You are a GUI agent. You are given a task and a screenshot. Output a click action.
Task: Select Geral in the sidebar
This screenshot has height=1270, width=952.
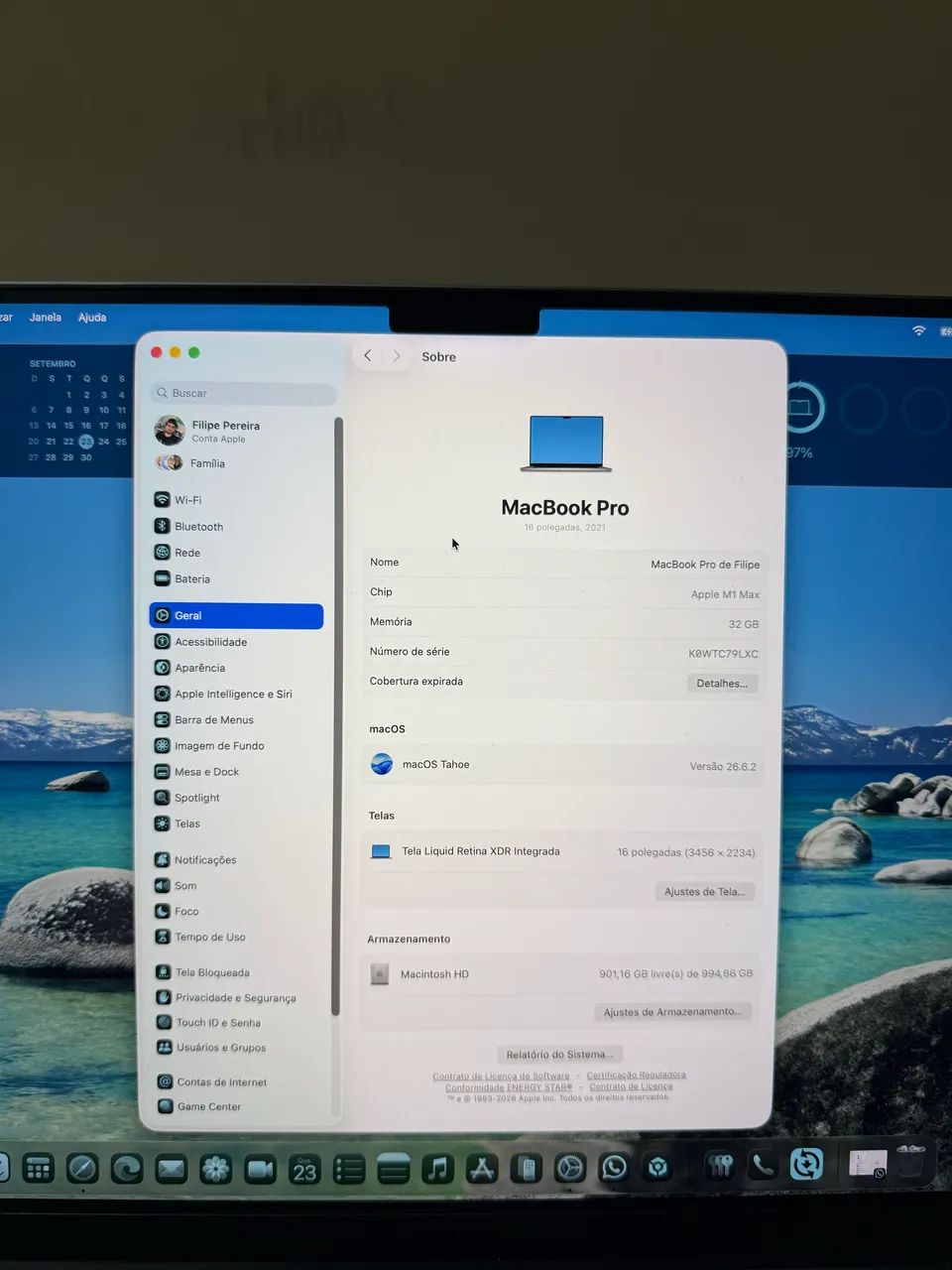click(236, 615)
